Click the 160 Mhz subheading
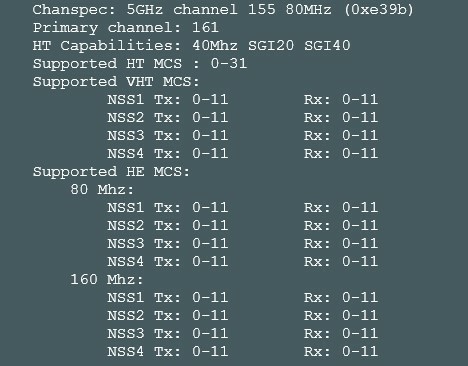The height and width of the screenshot is (366, 468). 107,280
